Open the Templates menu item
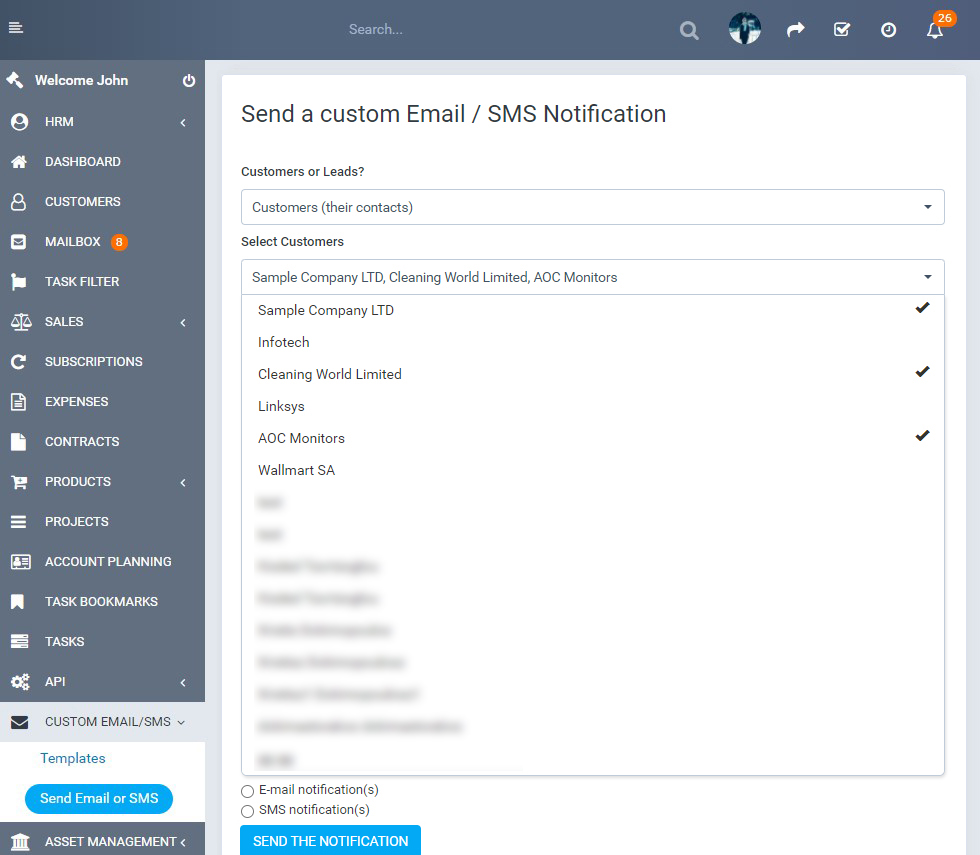This screenshot has height=855, width=980. [x=73, y=758]
